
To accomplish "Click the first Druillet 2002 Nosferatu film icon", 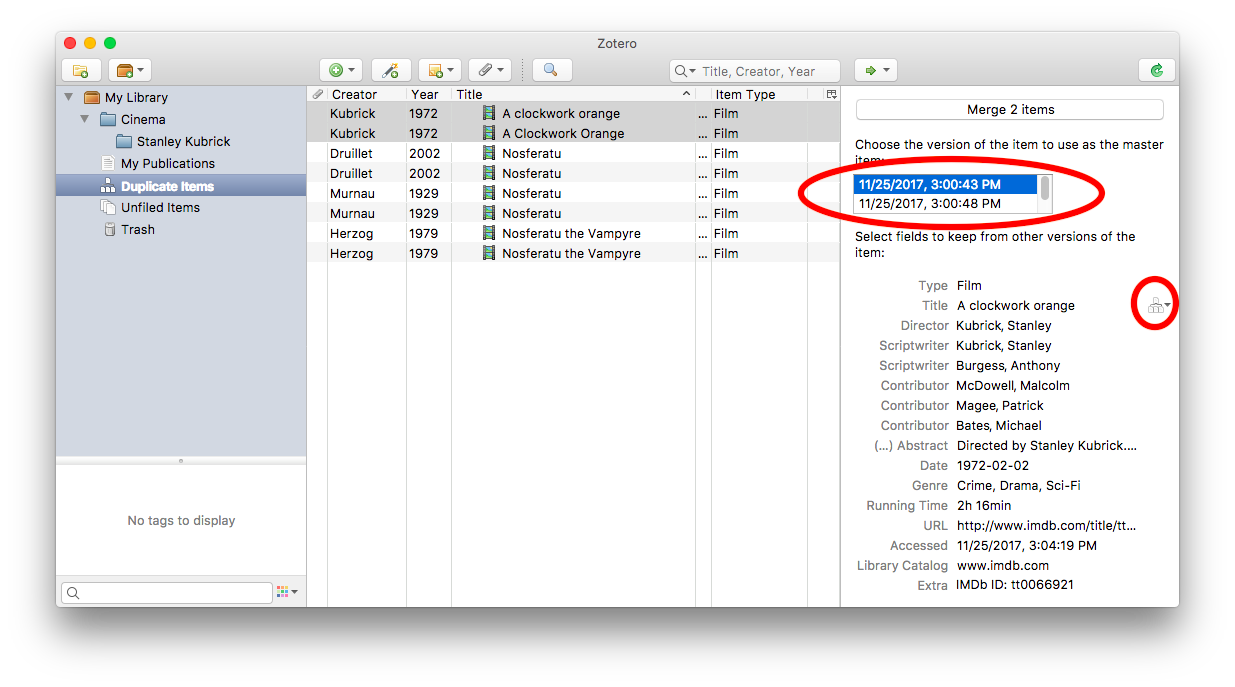I will click(489, 153).
